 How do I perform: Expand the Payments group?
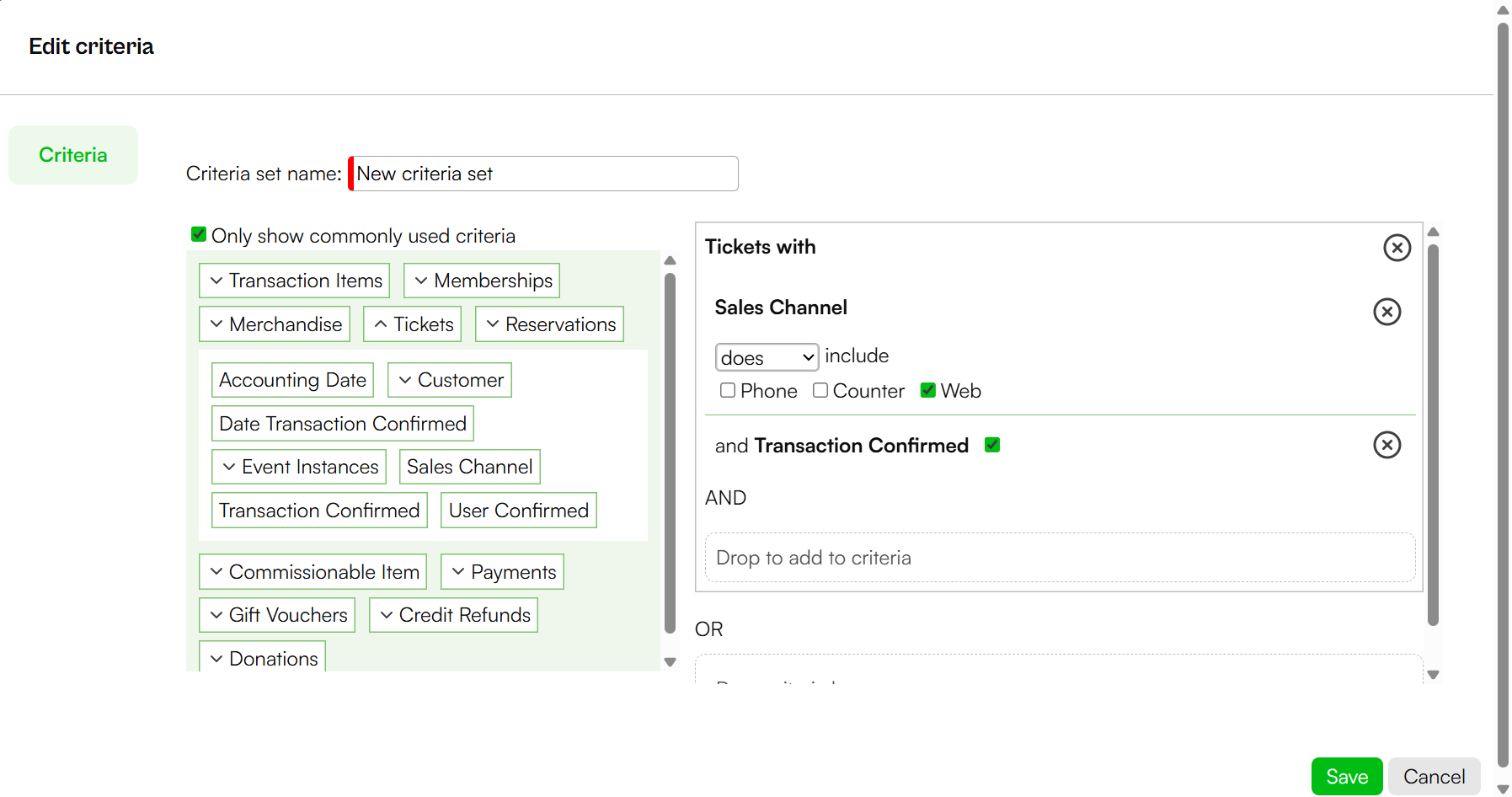point(502,572)
